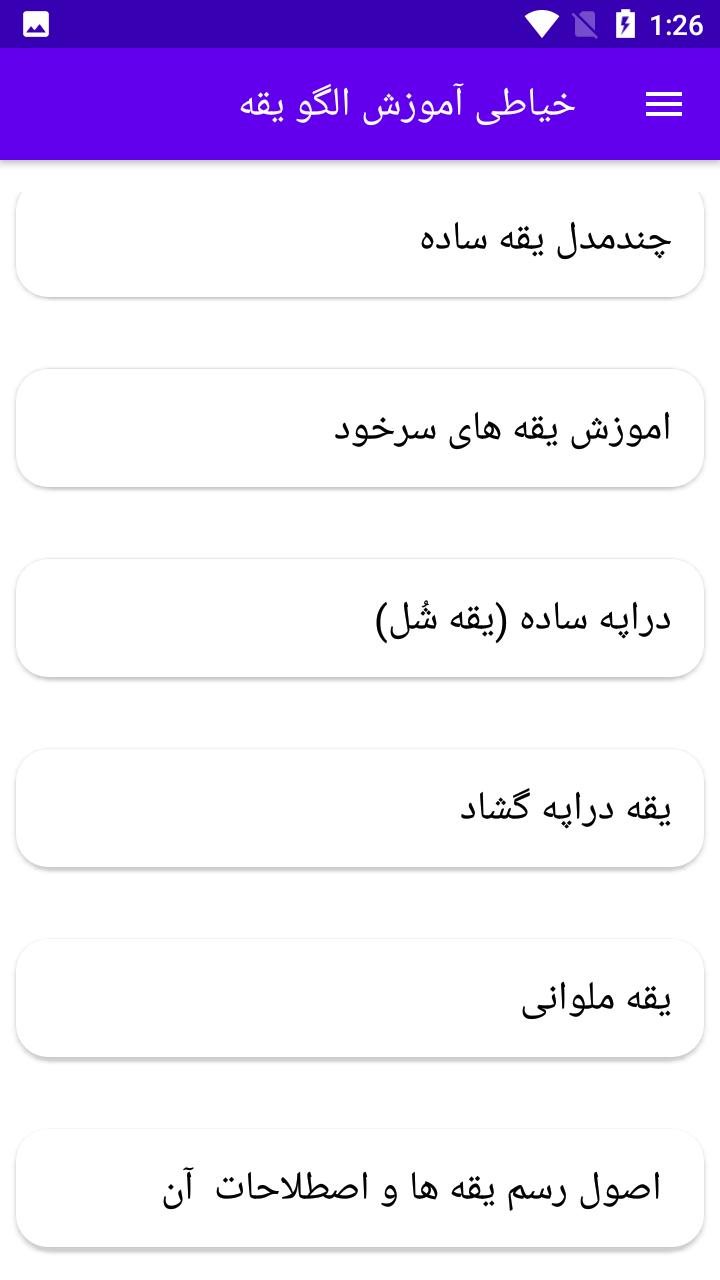Viewport: 720px width, 1280px height.
Task: Select the دراپه ساده (یقه شُل) card
Action: click(360, 618)
